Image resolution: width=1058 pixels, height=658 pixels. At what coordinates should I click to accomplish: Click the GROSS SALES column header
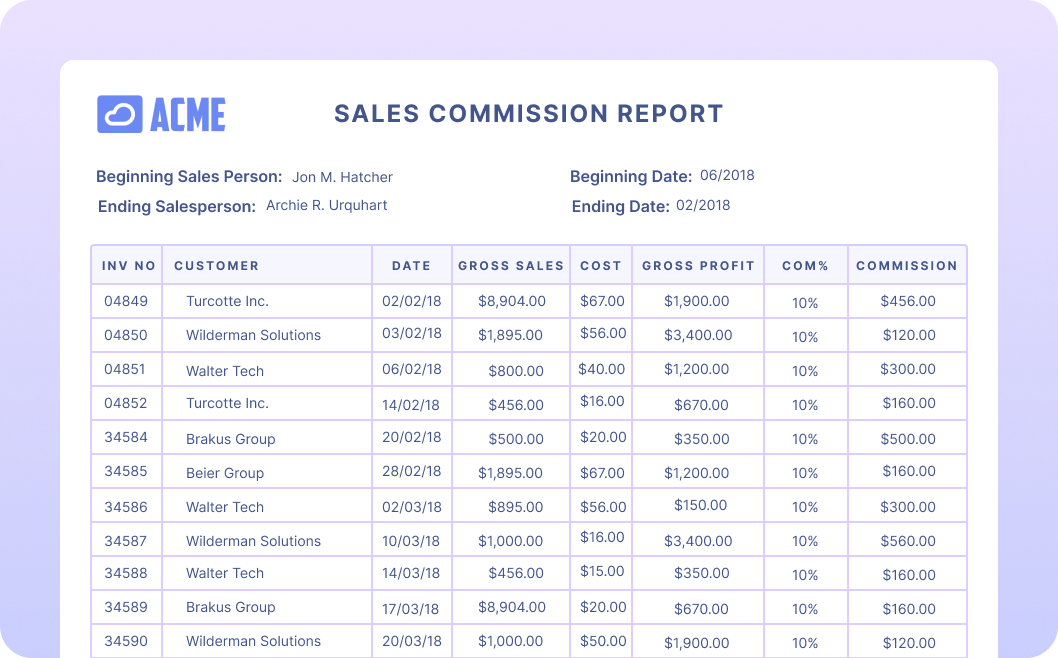coord(511,266)
